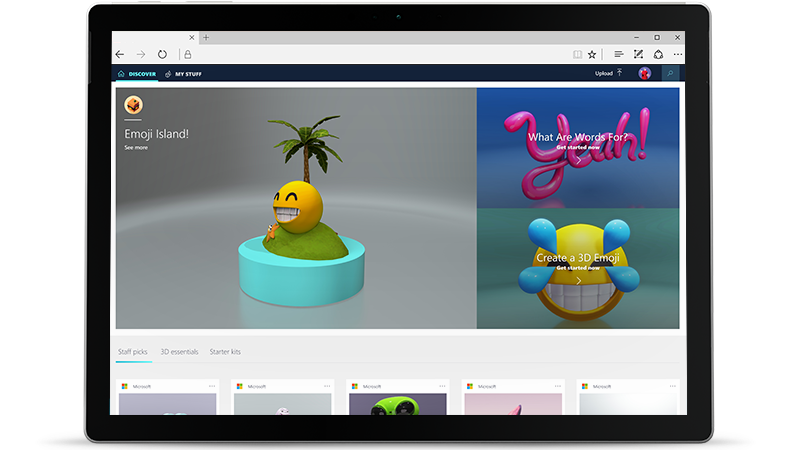Refresh the page with reload icon
The width and height of the screenshot is (800, 450).
pyautogui.click(x=162, y=54)
